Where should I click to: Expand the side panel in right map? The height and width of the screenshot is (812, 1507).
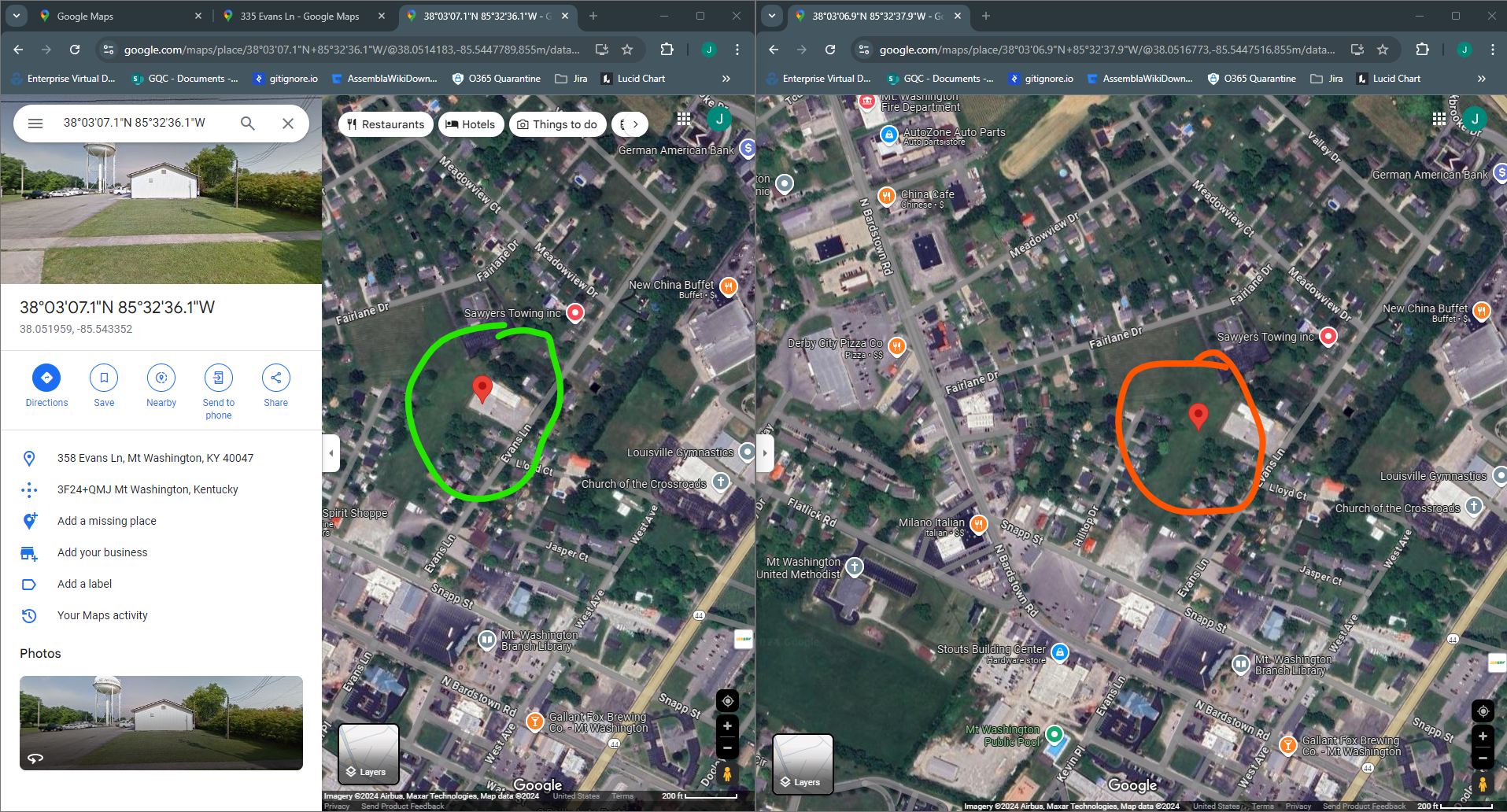click(765, 453)
